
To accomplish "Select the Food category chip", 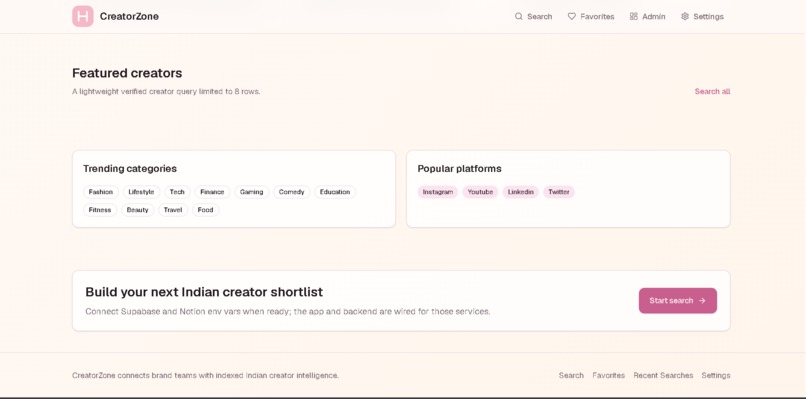I will 205,210.
